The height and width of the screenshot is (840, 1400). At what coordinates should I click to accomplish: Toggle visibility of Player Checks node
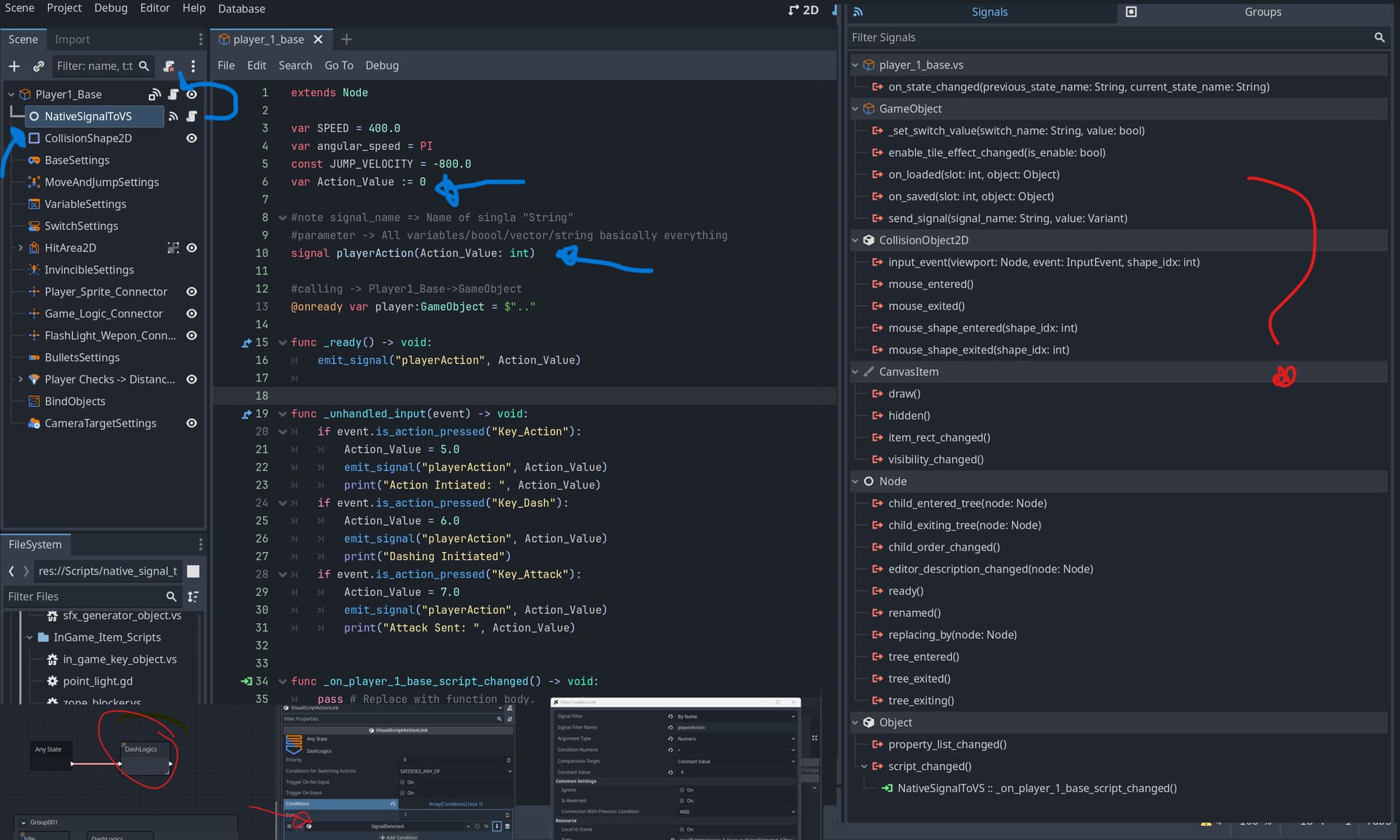coord(192,379)
